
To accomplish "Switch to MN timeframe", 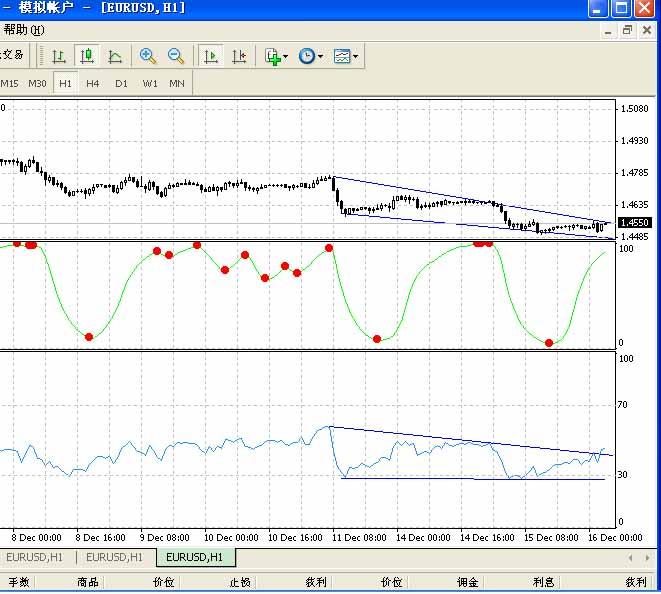I will pyautogui.click(x=177, y=83).
